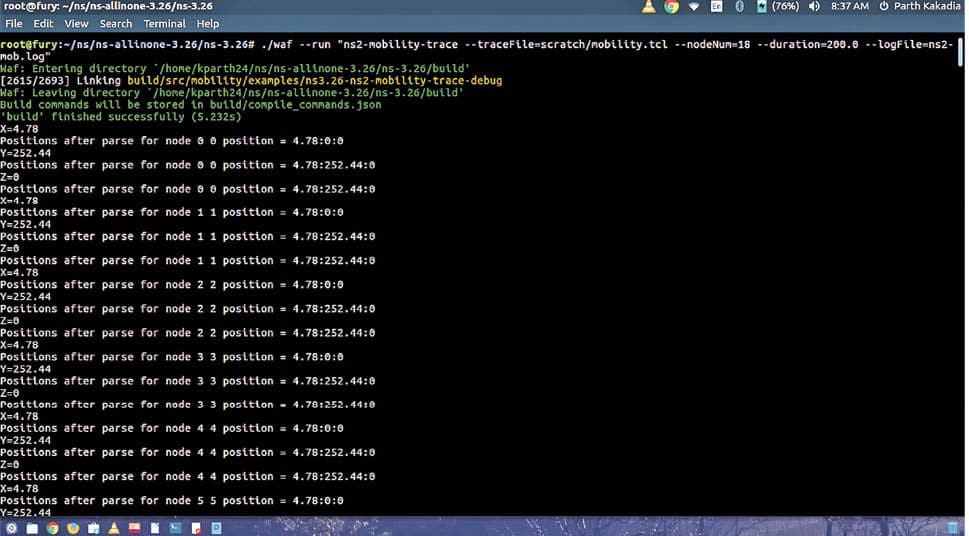Open the Help menu
The width and height of the screenshot is (969, 536).
208,23
